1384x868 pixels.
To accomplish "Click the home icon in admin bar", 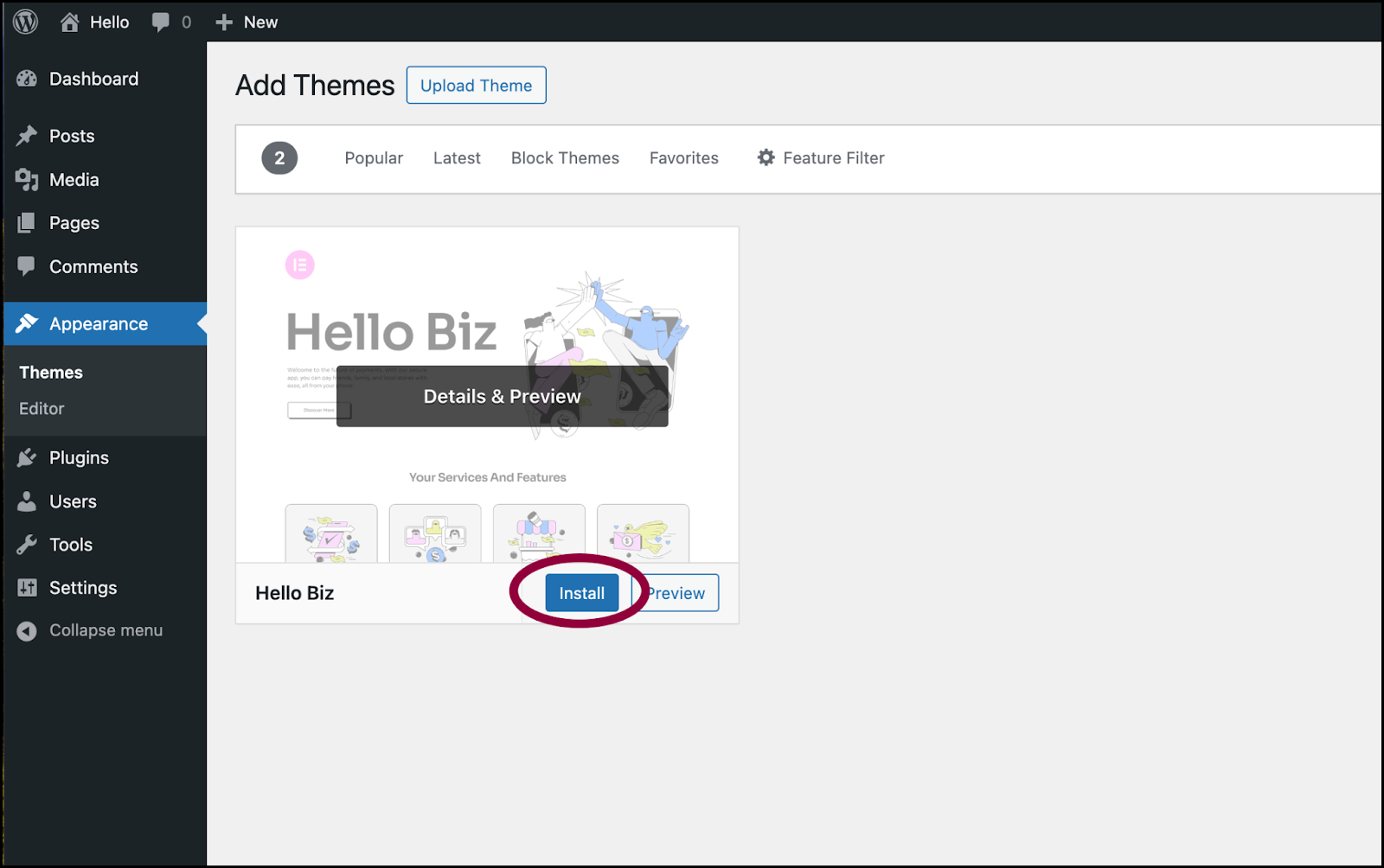I will [70, 22].
